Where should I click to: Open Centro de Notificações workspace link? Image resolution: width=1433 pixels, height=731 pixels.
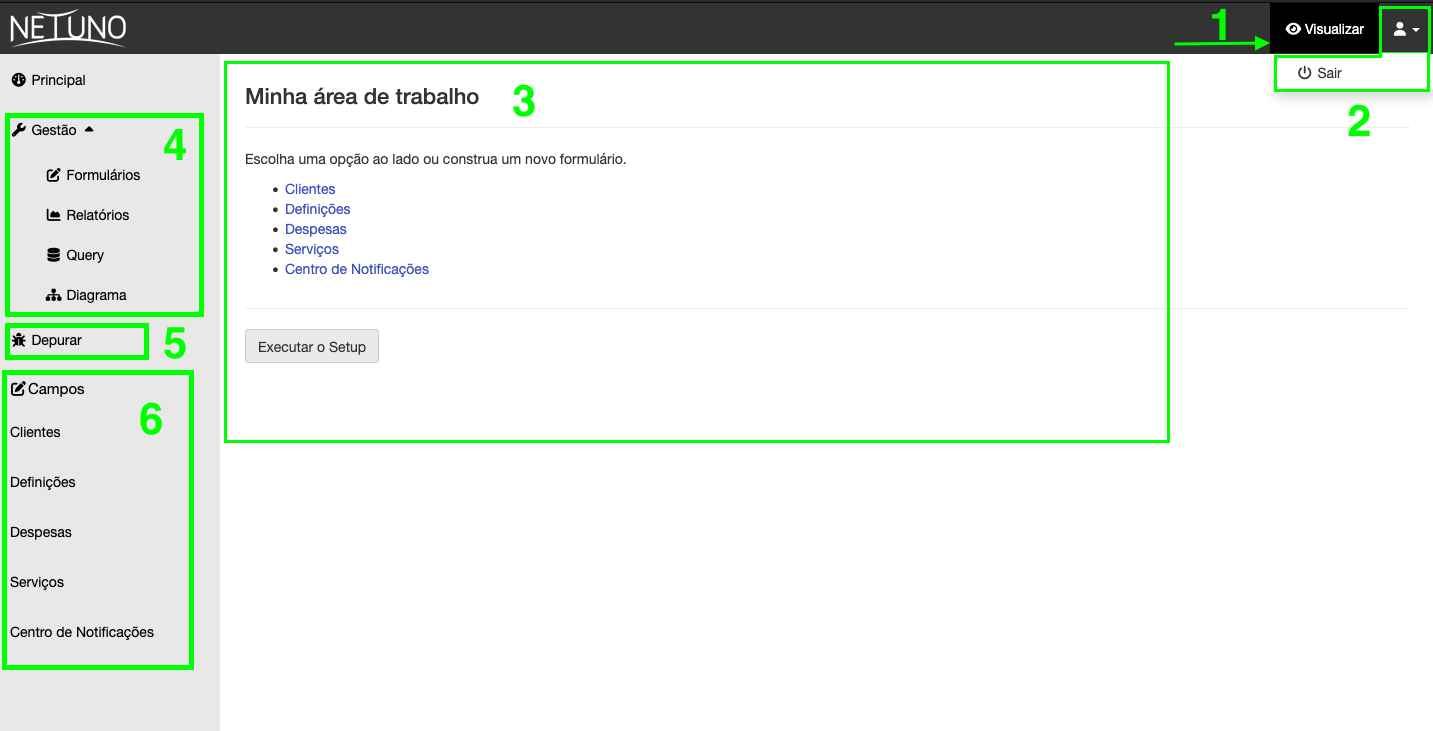(x=356, y=269)
